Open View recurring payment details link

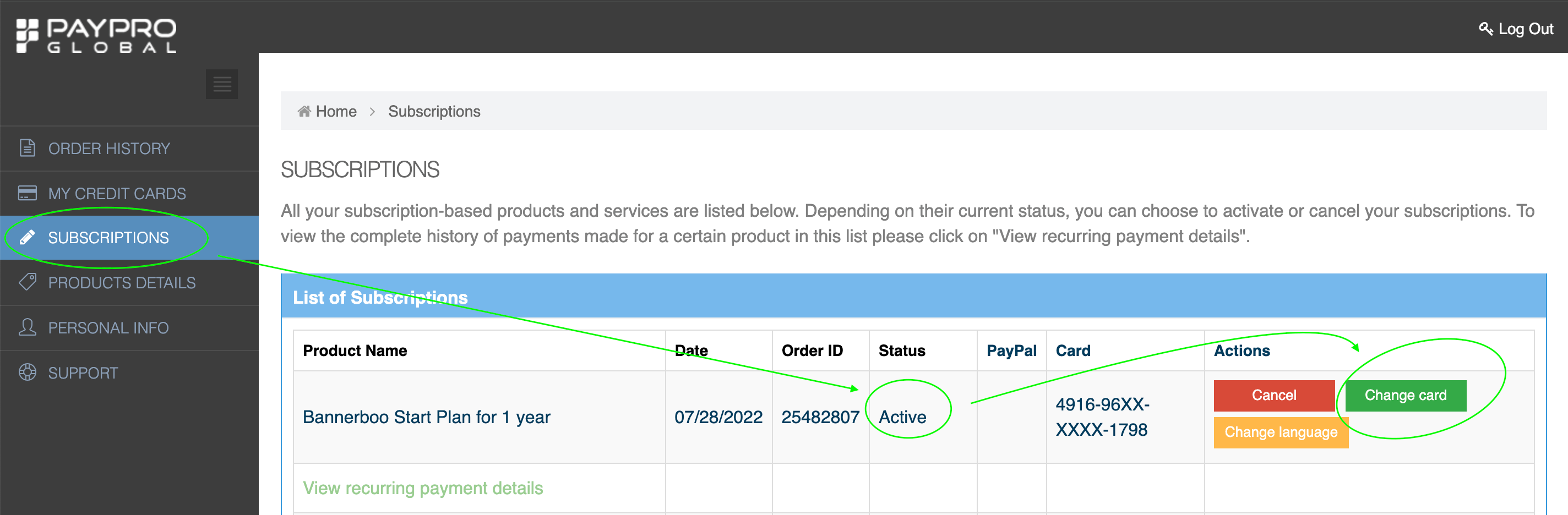422,488
